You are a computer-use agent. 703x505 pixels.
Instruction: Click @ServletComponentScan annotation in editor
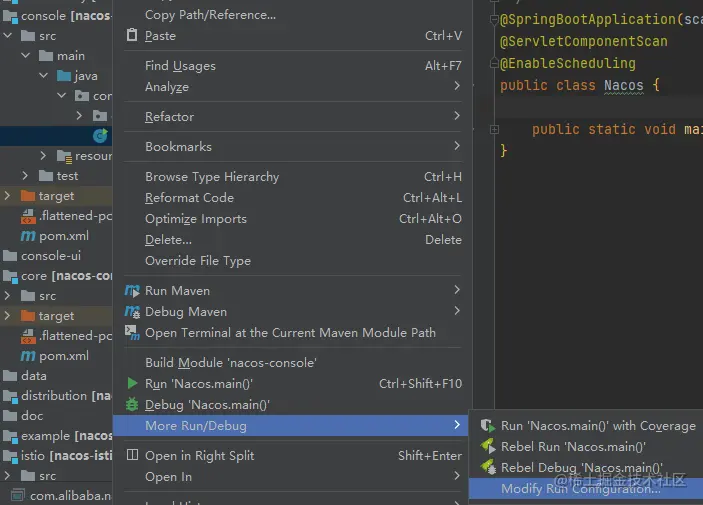coord(584,41)
